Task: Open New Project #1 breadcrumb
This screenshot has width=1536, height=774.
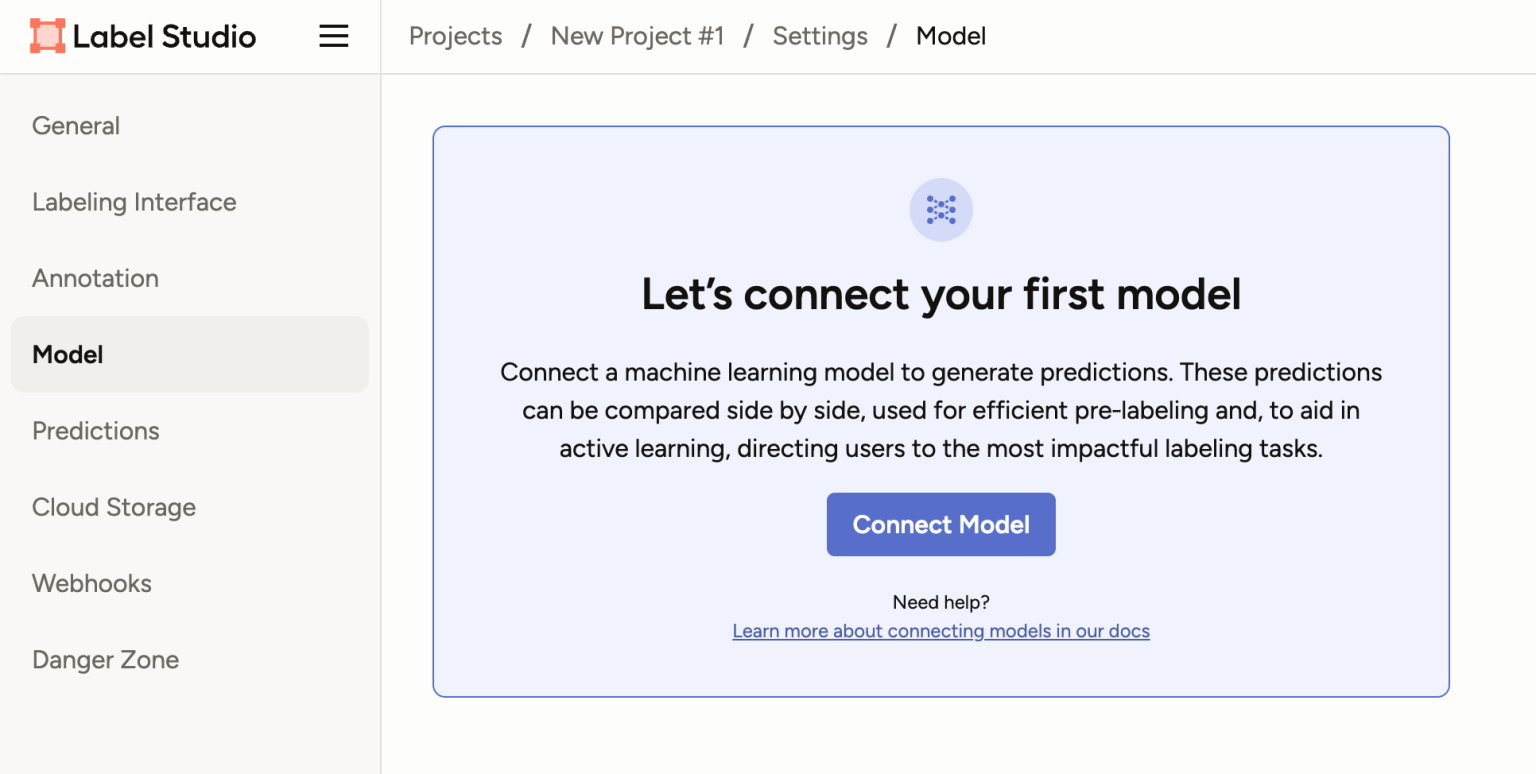Action: (637, 37)
